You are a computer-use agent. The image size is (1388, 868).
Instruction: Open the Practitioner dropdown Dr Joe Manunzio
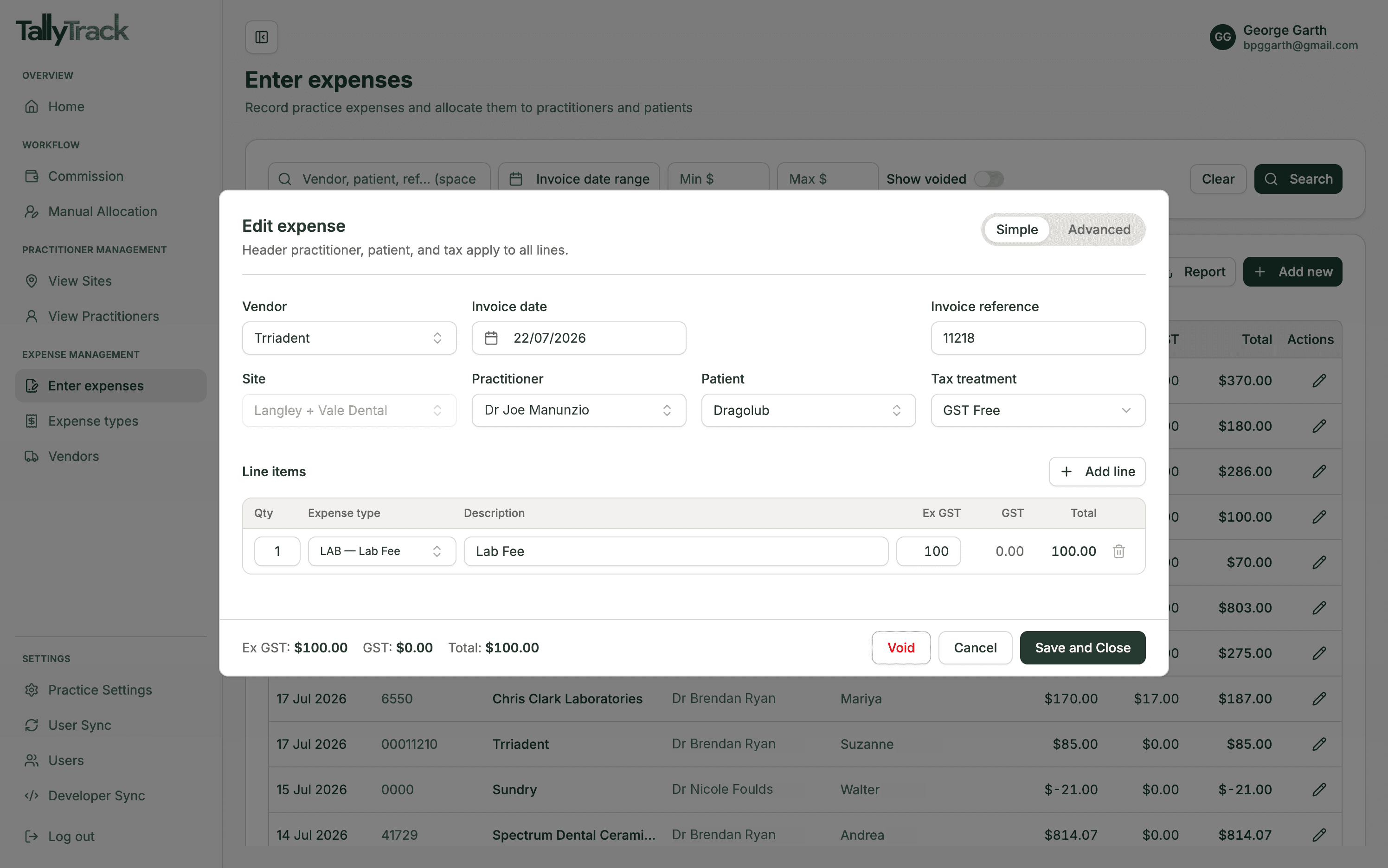click(579, 410)
